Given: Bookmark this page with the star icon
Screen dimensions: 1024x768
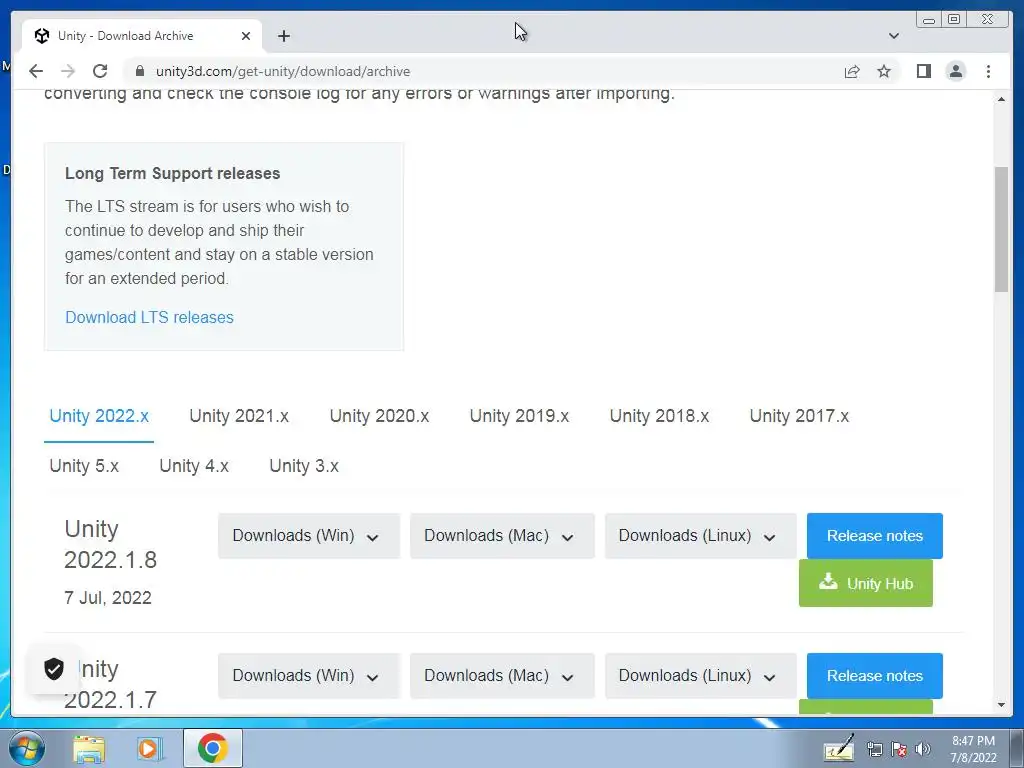Looking at the screenshot, I should click(884, 71).
